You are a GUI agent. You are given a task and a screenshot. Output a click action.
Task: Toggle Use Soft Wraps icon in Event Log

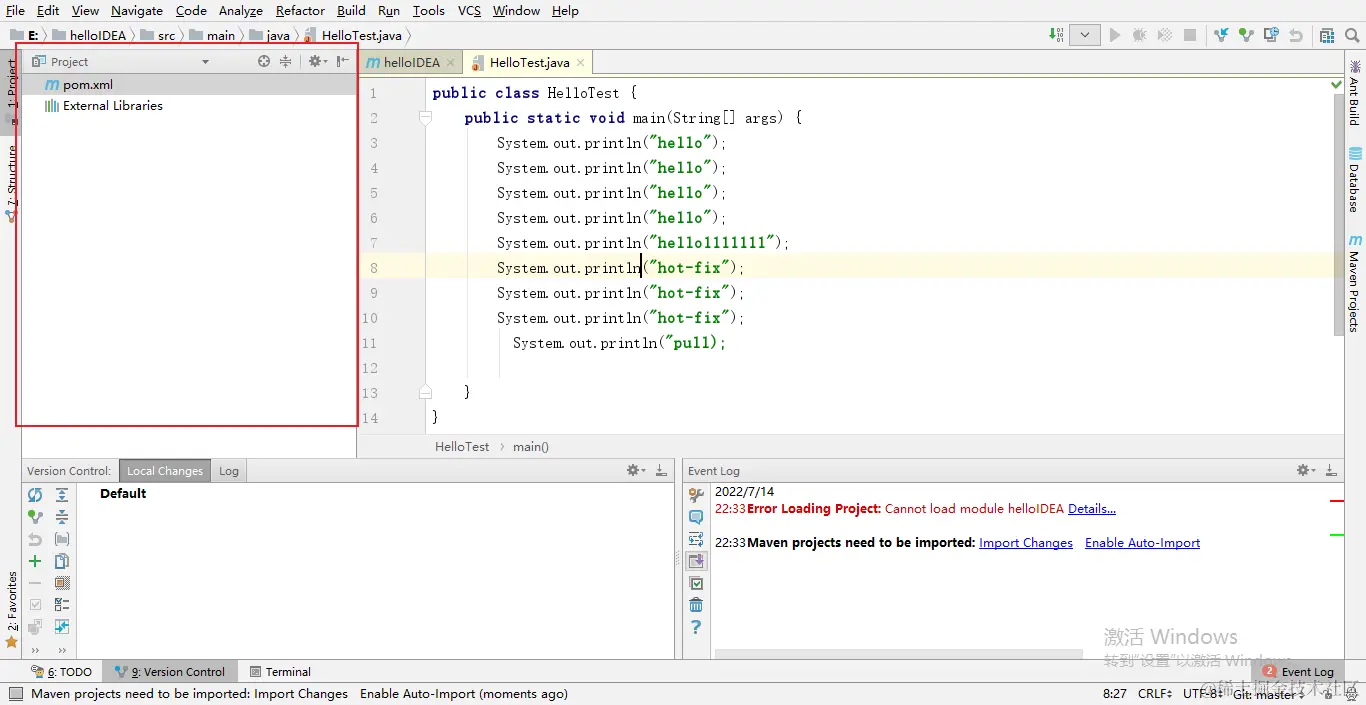point(696,539)
